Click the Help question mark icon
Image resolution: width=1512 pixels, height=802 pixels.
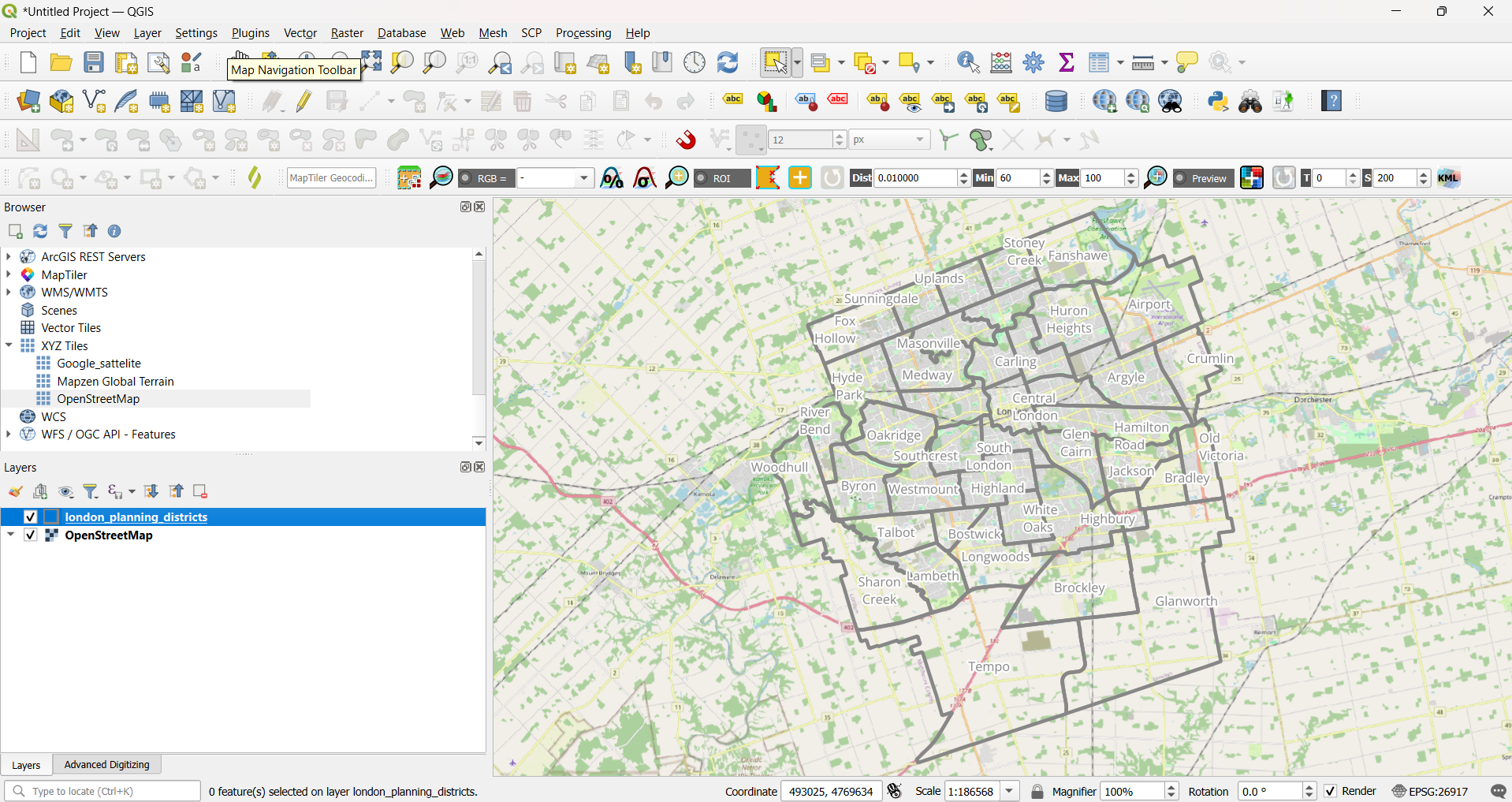[x=1331, y=101]
